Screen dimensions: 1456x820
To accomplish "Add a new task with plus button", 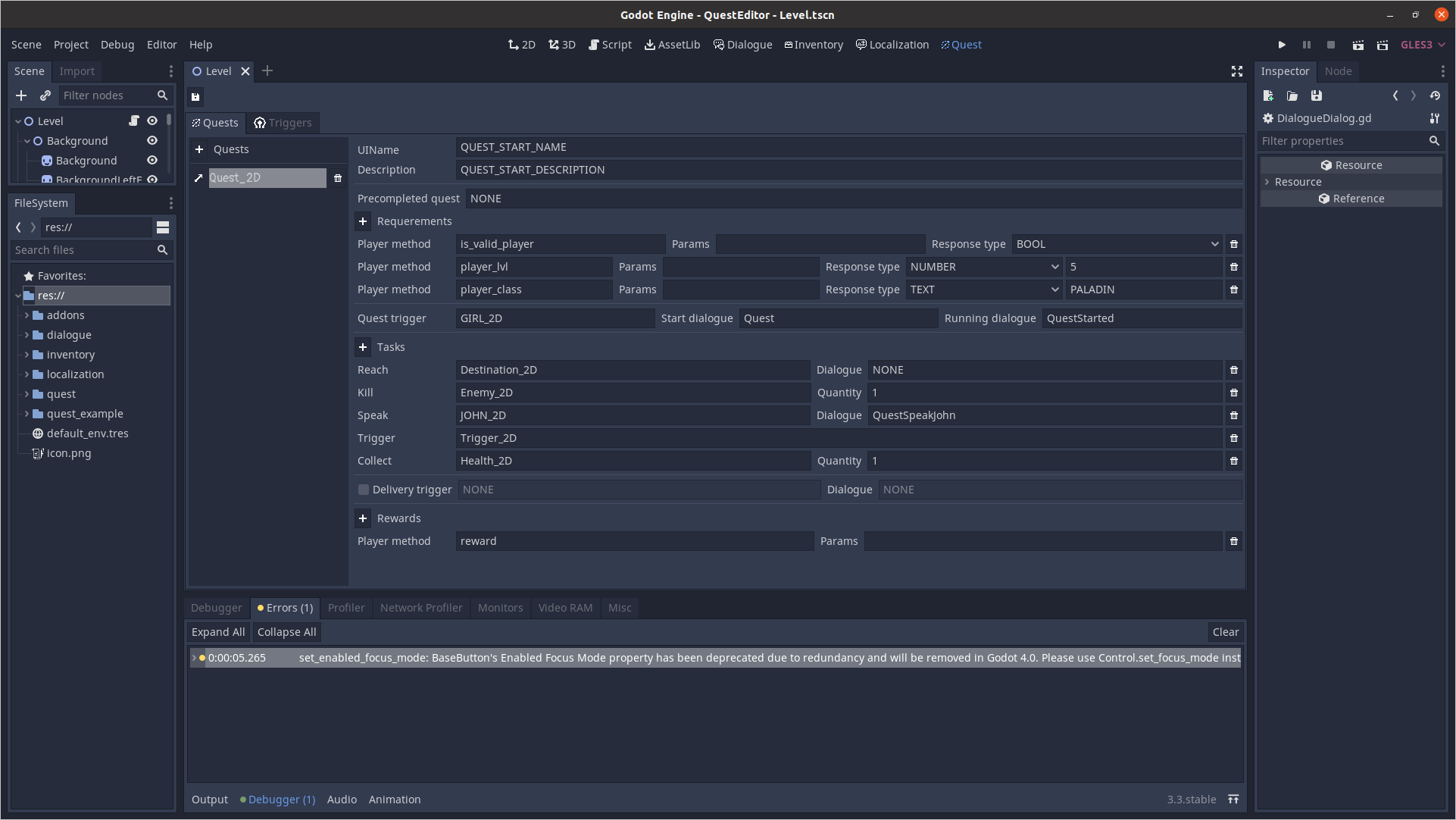I will click(363, 347).
